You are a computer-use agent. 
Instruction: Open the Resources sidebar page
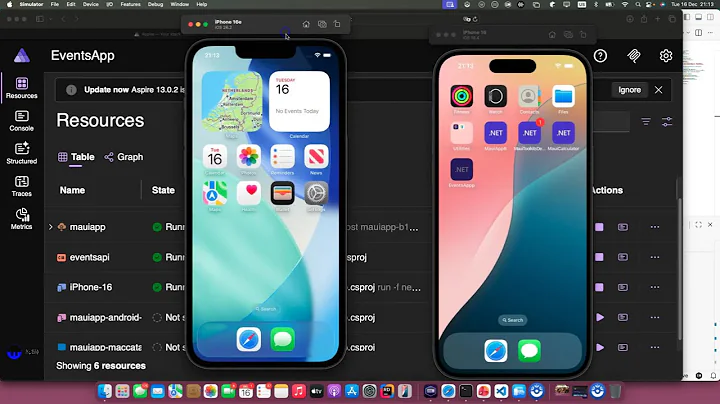coord(22,88)
